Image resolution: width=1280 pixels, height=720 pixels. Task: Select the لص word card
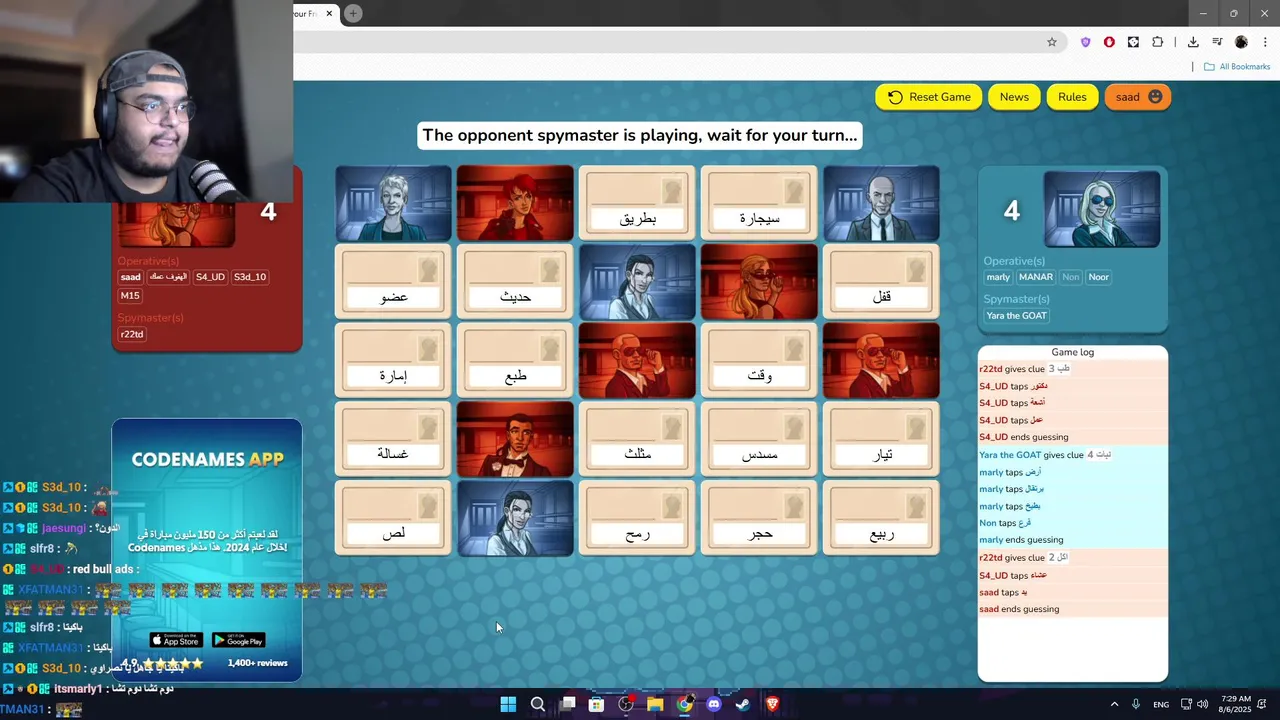(x=393, y=518)
